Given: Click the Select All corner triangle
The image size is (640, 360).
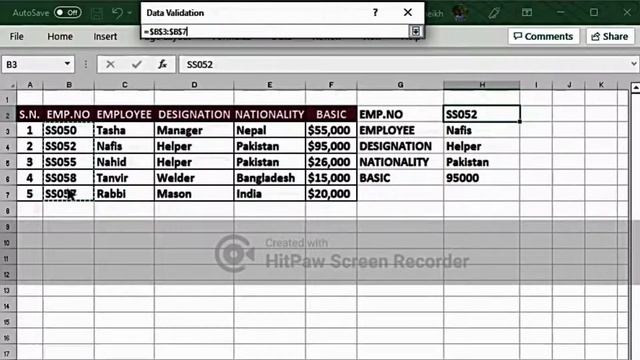Looking at the screenshot, I should (9, 85).
